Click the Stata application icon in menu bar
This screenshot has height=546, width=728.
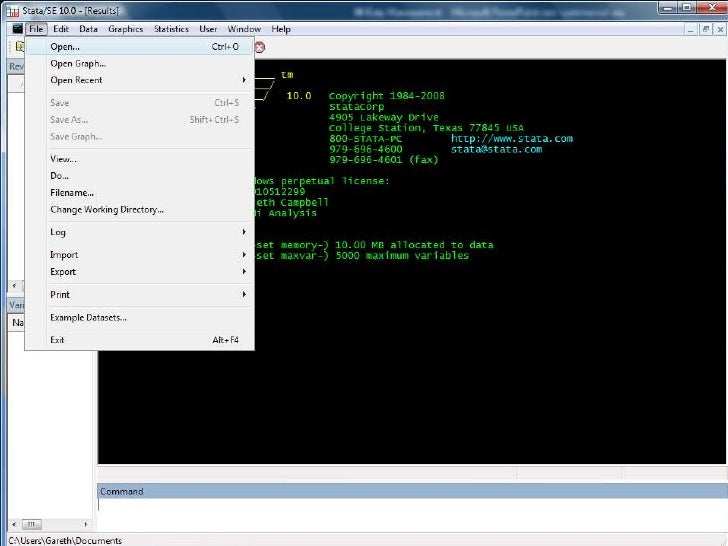(x=17, y=29)
